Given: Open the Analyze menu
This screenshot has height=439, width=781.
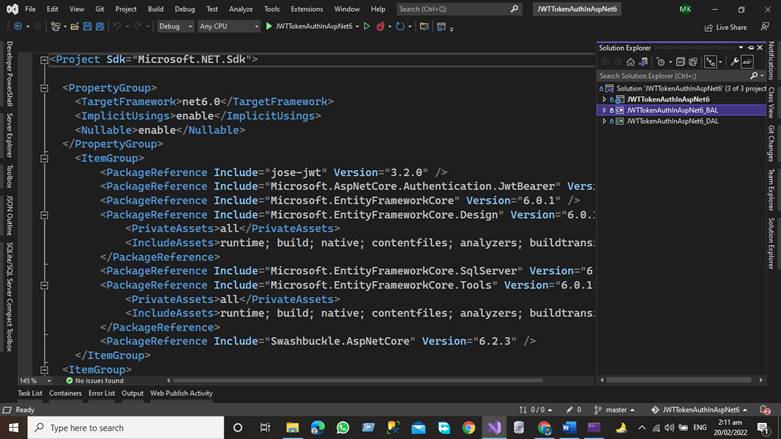Looking at the screenshot, I should tap(241, 9).
